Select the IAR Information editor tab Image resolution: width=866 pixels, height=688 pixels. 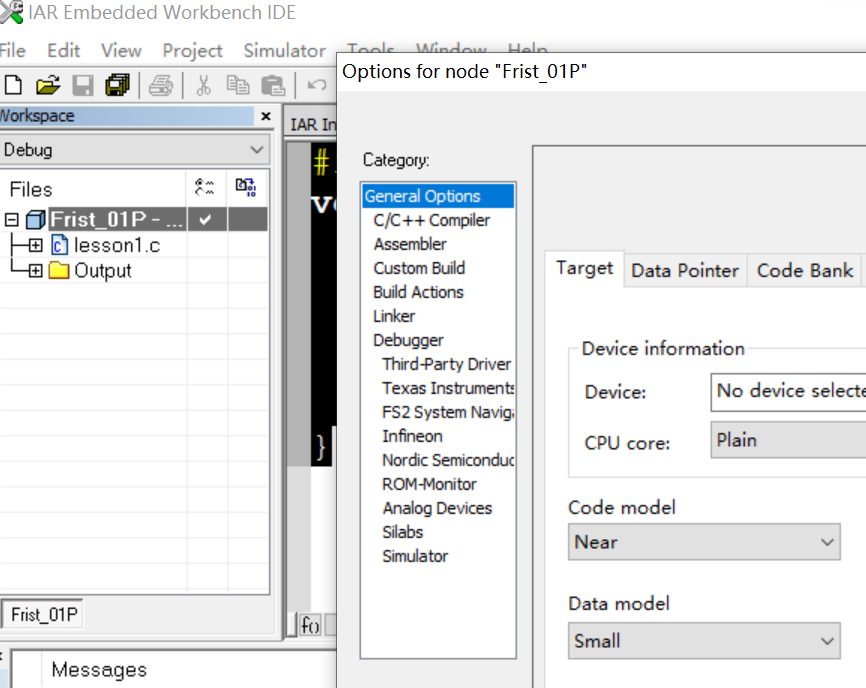coord(311,125)
